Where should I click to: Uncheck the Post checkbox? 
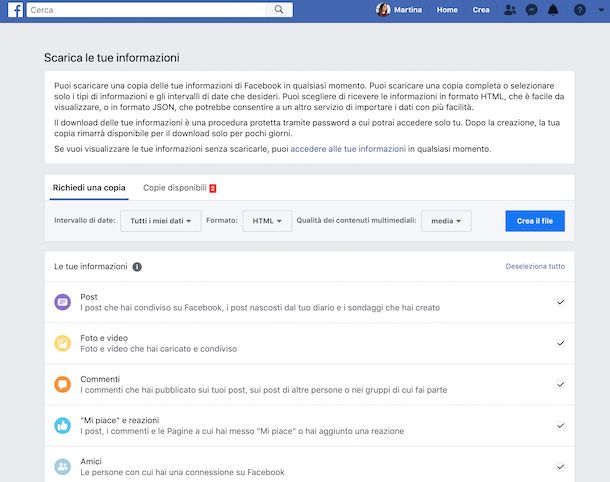tap(561, 302)
